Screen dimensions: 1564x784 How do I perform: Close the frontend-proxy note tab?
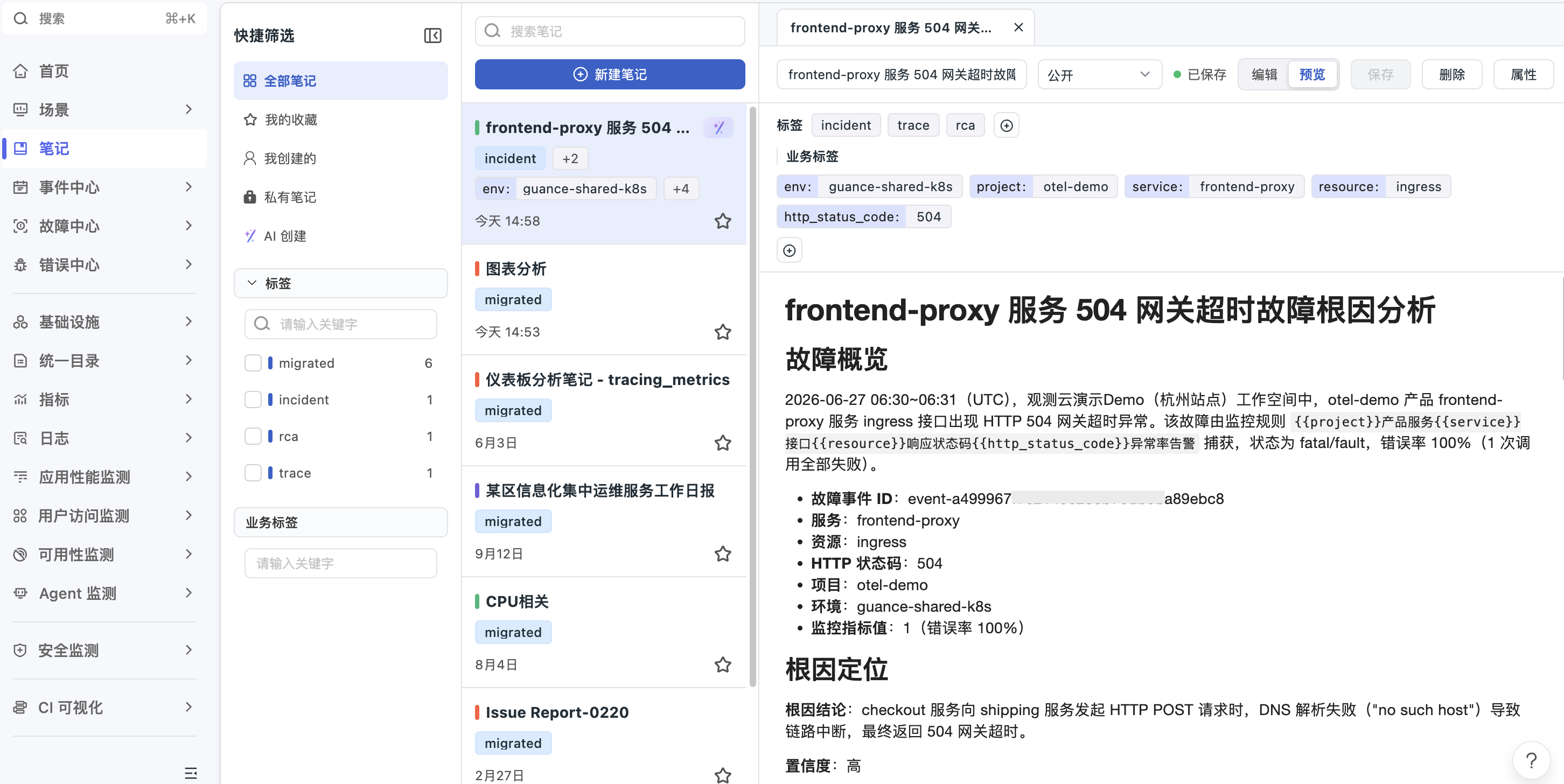pyautogui.click(x=1018, y=27)
